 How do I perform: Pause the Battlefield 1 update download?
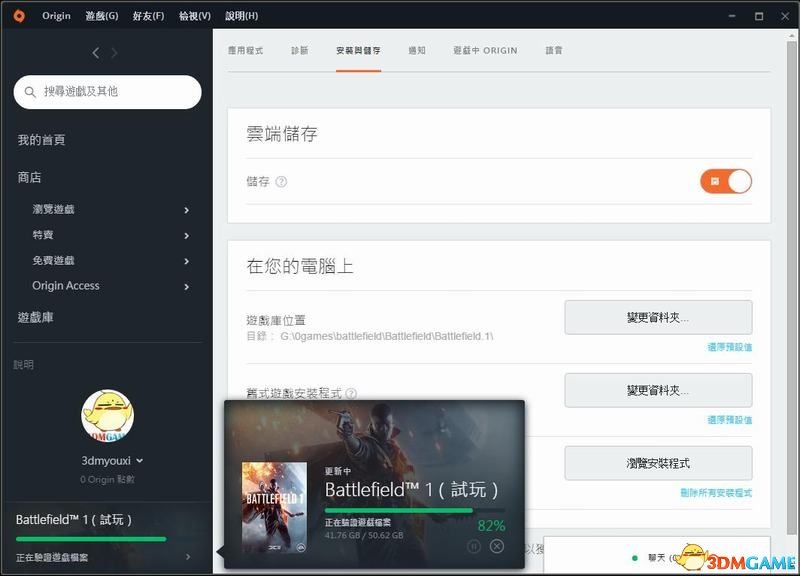[473, 547]
